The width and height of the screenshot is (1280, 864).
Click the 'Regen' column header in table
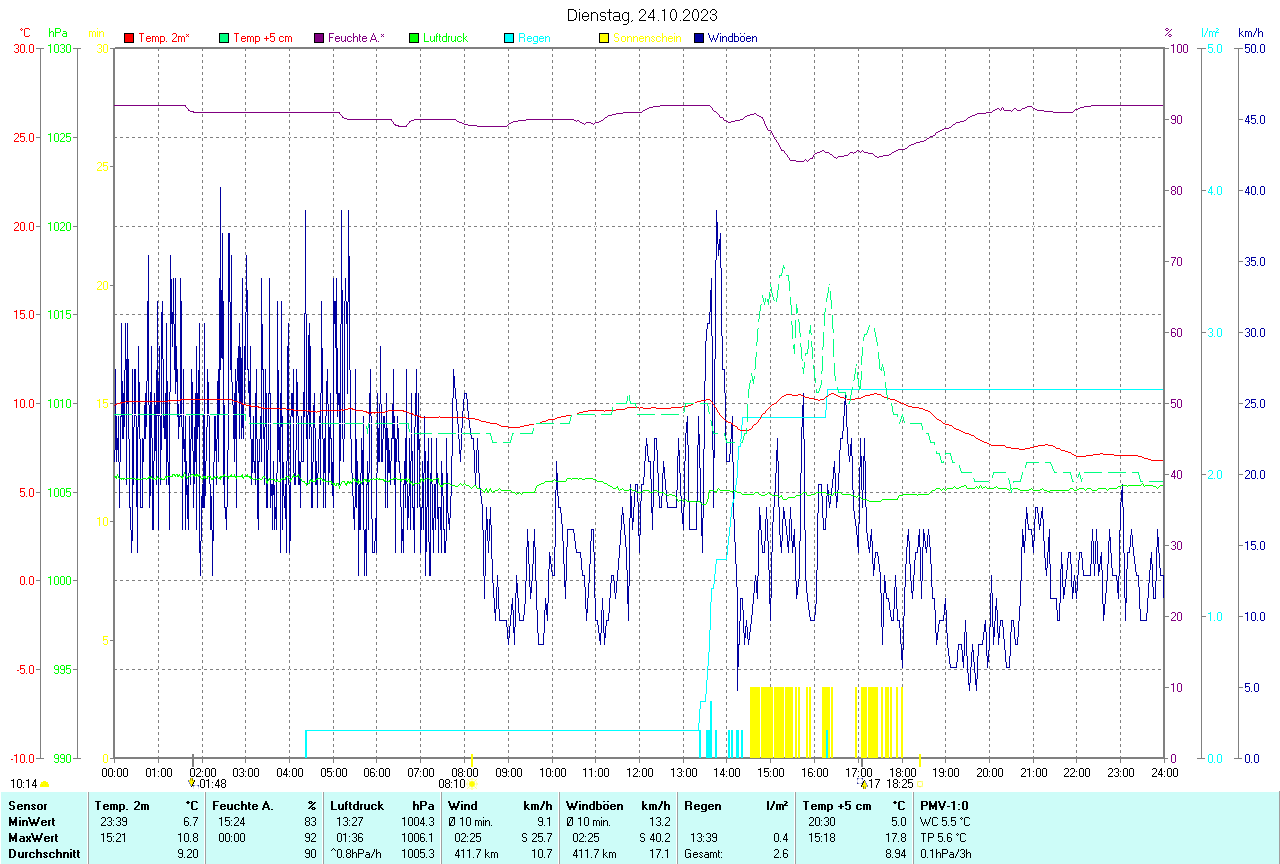(703, 805)
